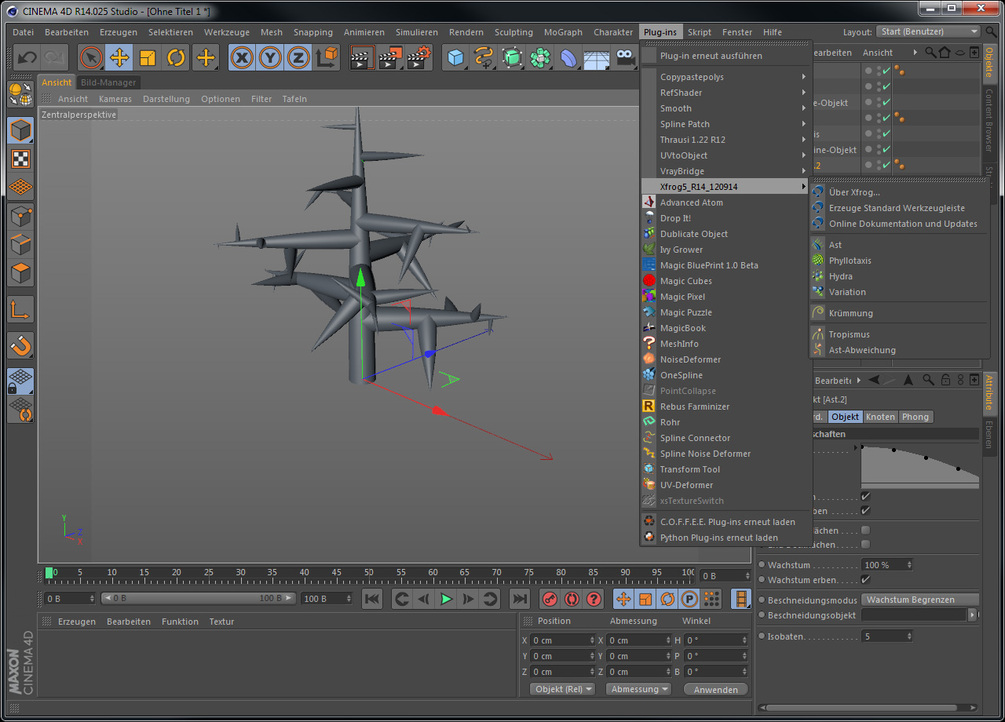The image size is (1005, 722).
Task: Open the Objekt (Rel) dropdown
Action: (563, 689)
